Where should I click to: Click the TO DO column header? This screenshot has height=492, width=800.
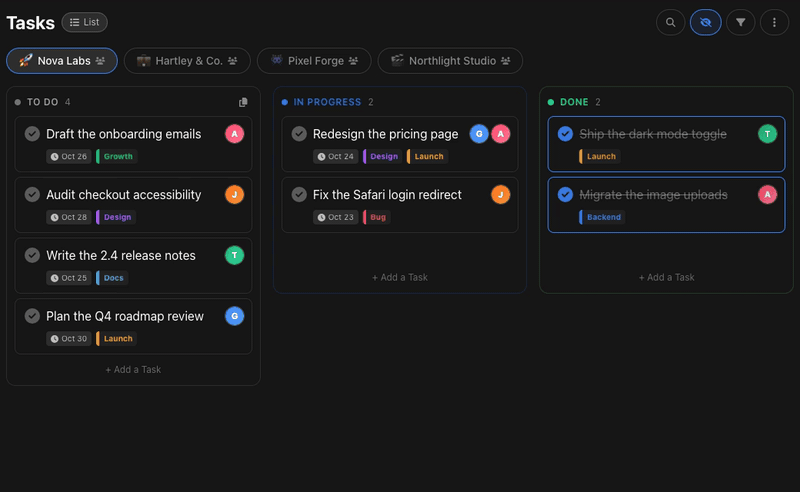[42, 102]
